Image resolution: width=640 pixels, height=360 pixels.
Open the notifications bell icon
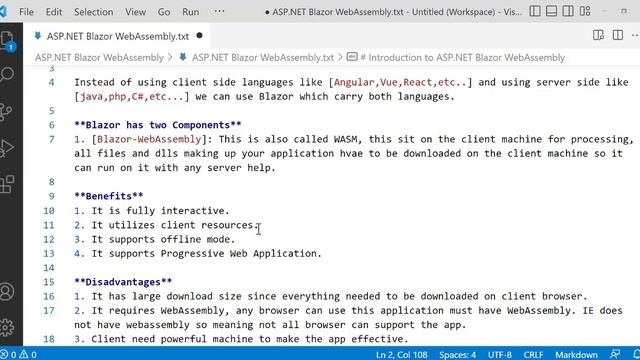pyautogui.click(x=636, y=354)
